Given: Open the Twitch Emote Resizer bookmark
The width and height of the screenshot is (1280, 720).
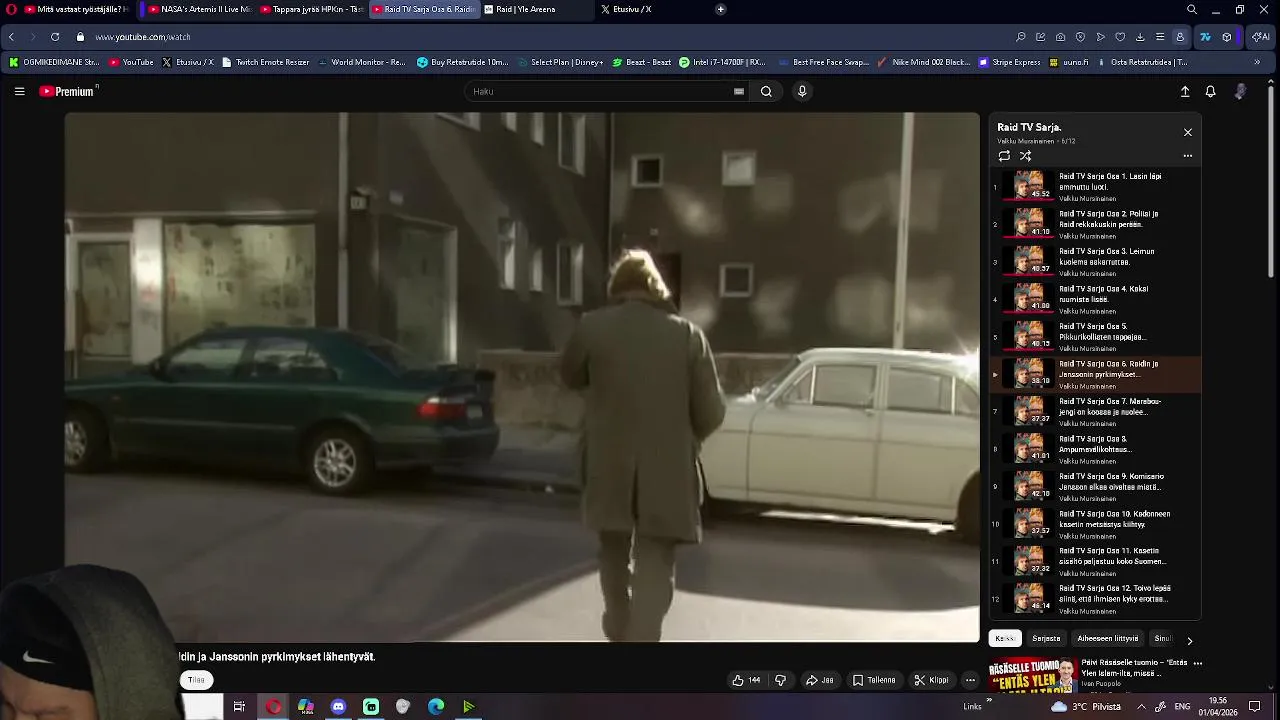Looking at the screenshot, I should point(266,62).
